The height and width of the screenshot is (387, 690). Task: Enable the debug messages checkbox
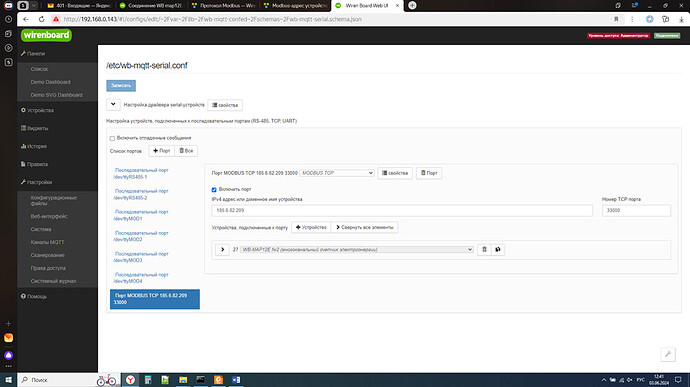point(112,138)
